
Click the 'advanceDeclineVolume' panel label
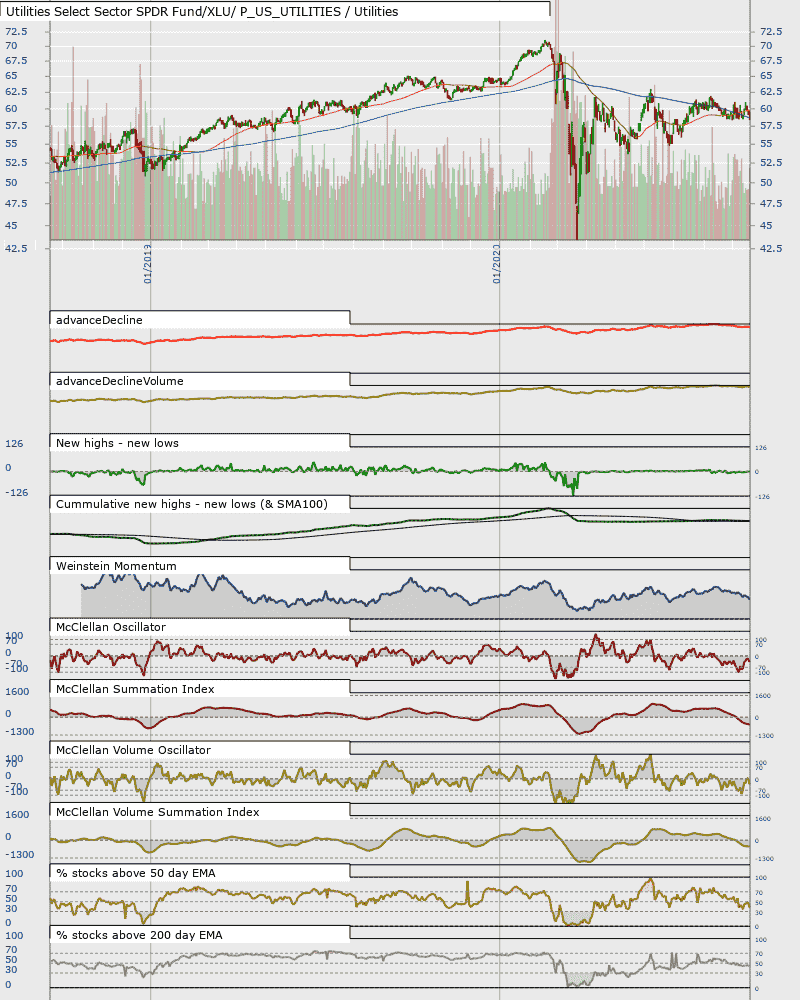119,381
